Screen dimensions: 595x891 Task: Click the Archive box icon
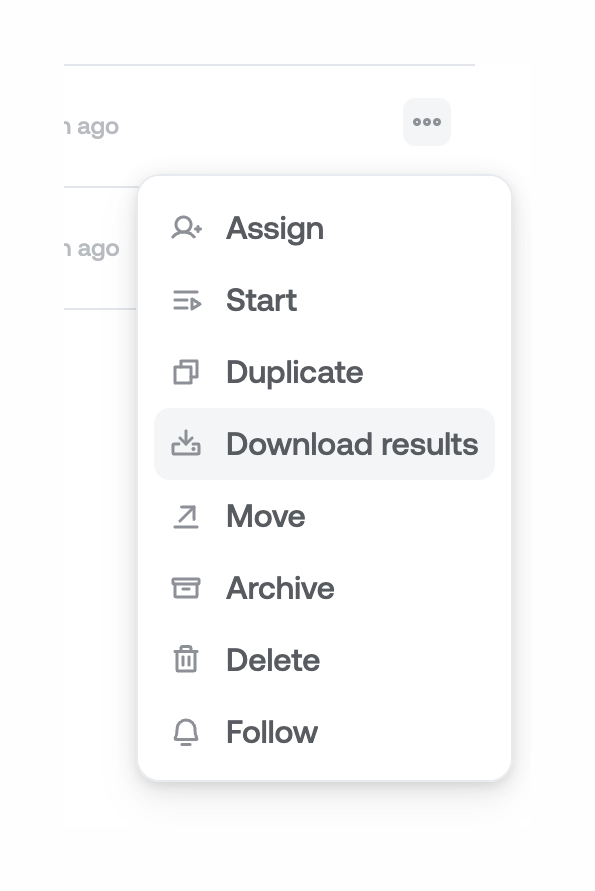pyautogui.click(x=186, y=588)
